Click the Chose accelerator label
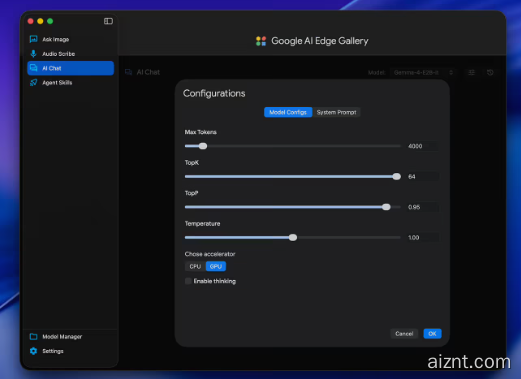The width and height of the screenshot is (521, 379). tap(210, 254)
